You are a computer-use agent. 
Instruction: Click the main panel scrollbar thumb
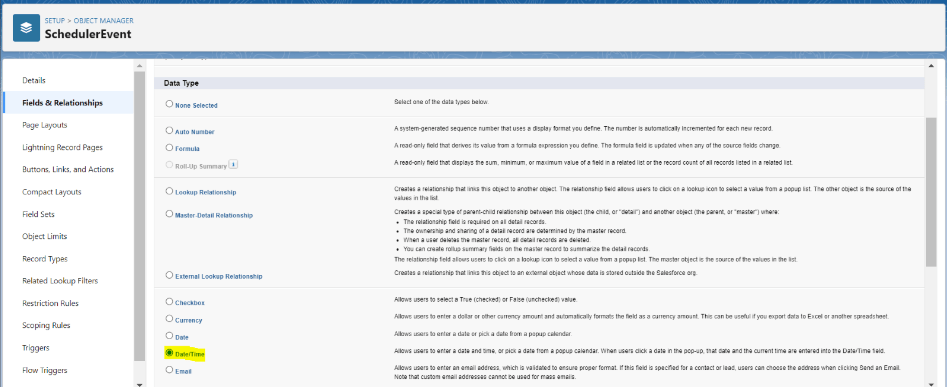pos(931,191)
